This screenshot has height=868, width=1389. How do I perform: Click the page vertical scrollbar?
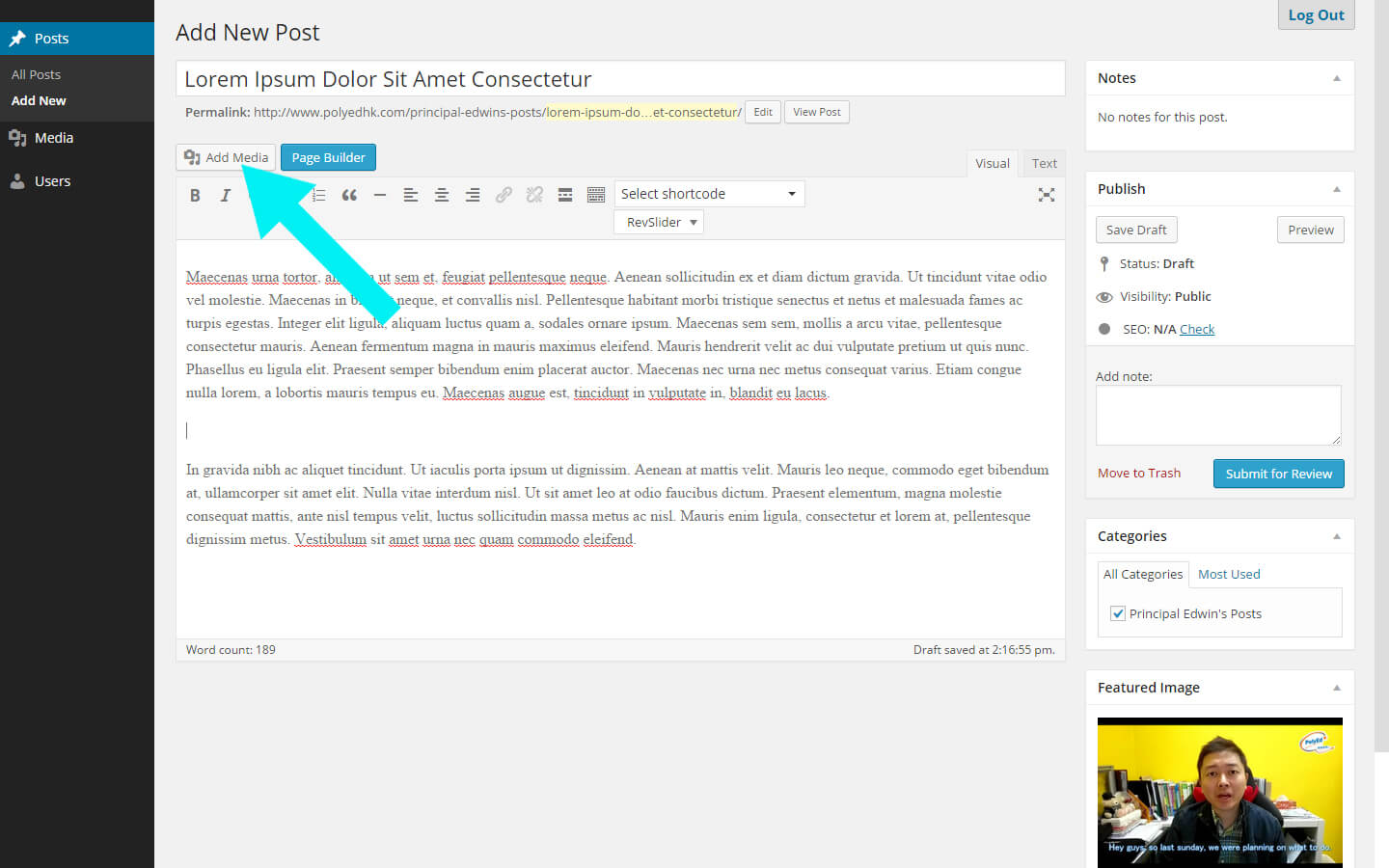(x=1381, y=376)
